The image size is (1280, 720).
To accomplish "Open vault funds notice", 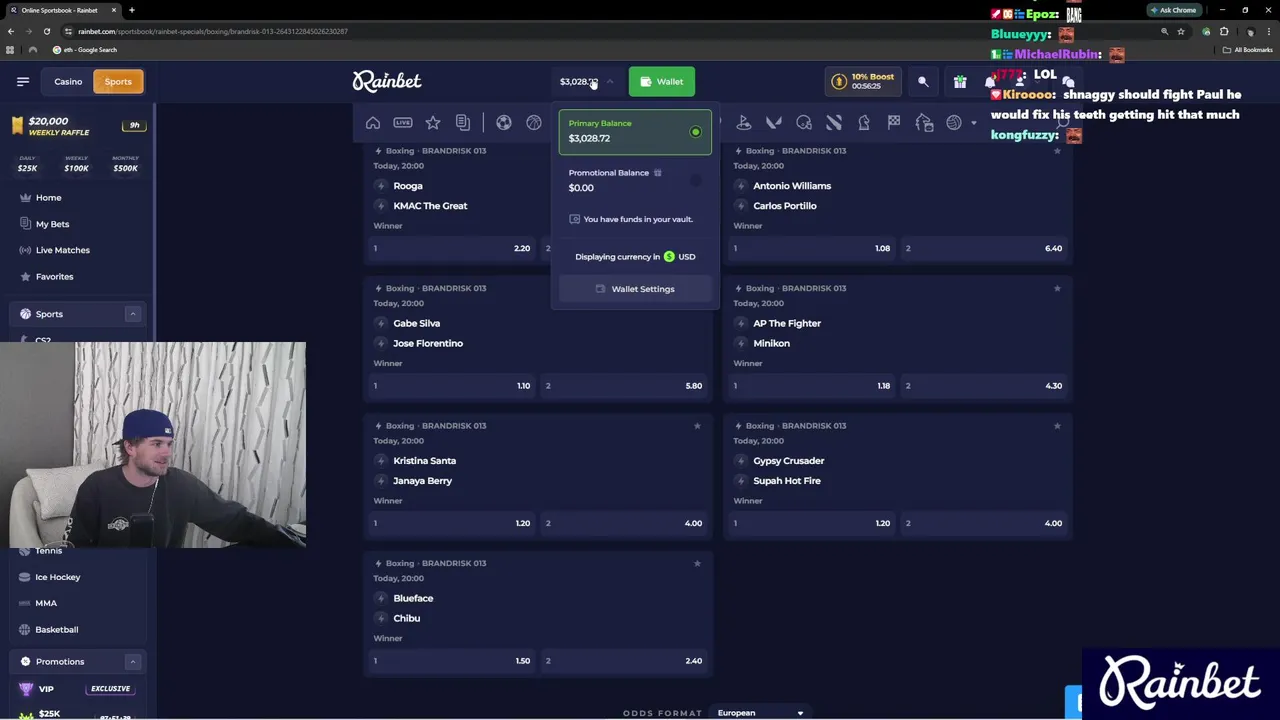I will (x=631, y=219).
